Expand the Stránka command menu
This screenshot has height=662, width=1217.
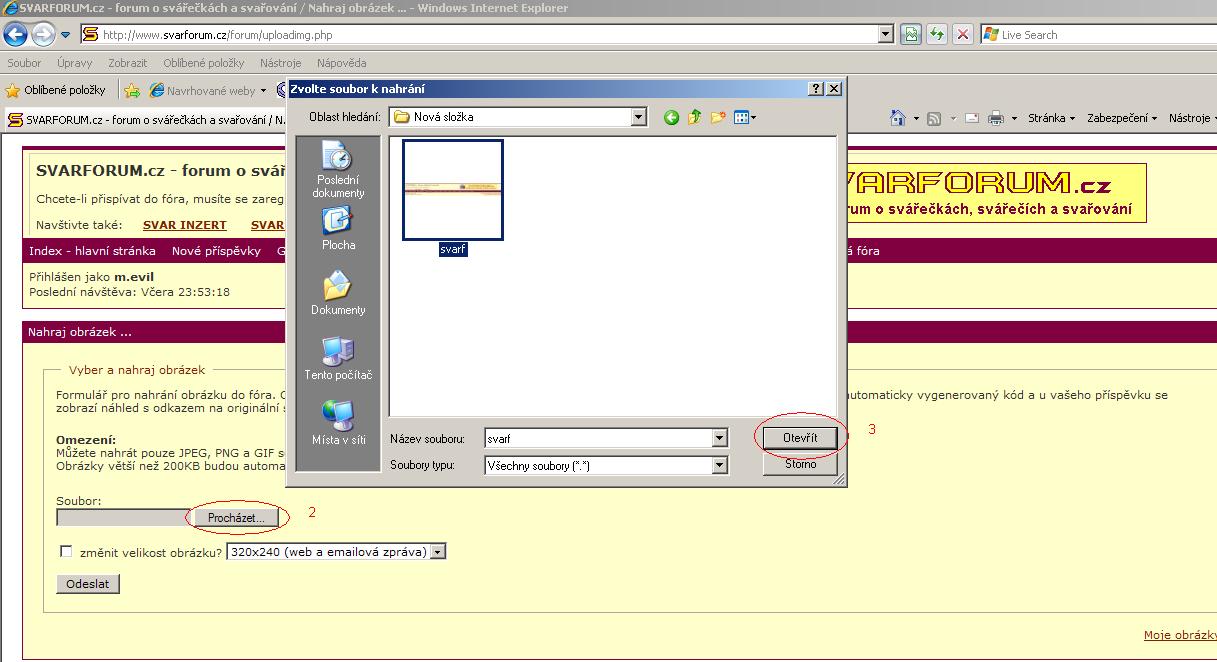tap(1051, 118)
